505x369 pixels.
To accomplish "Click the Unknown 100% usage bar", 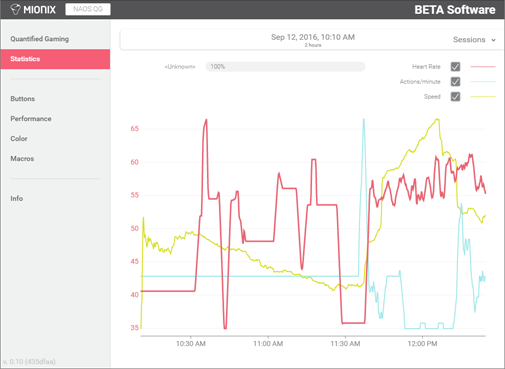I will pyautogui.click(x=285, y=67).
